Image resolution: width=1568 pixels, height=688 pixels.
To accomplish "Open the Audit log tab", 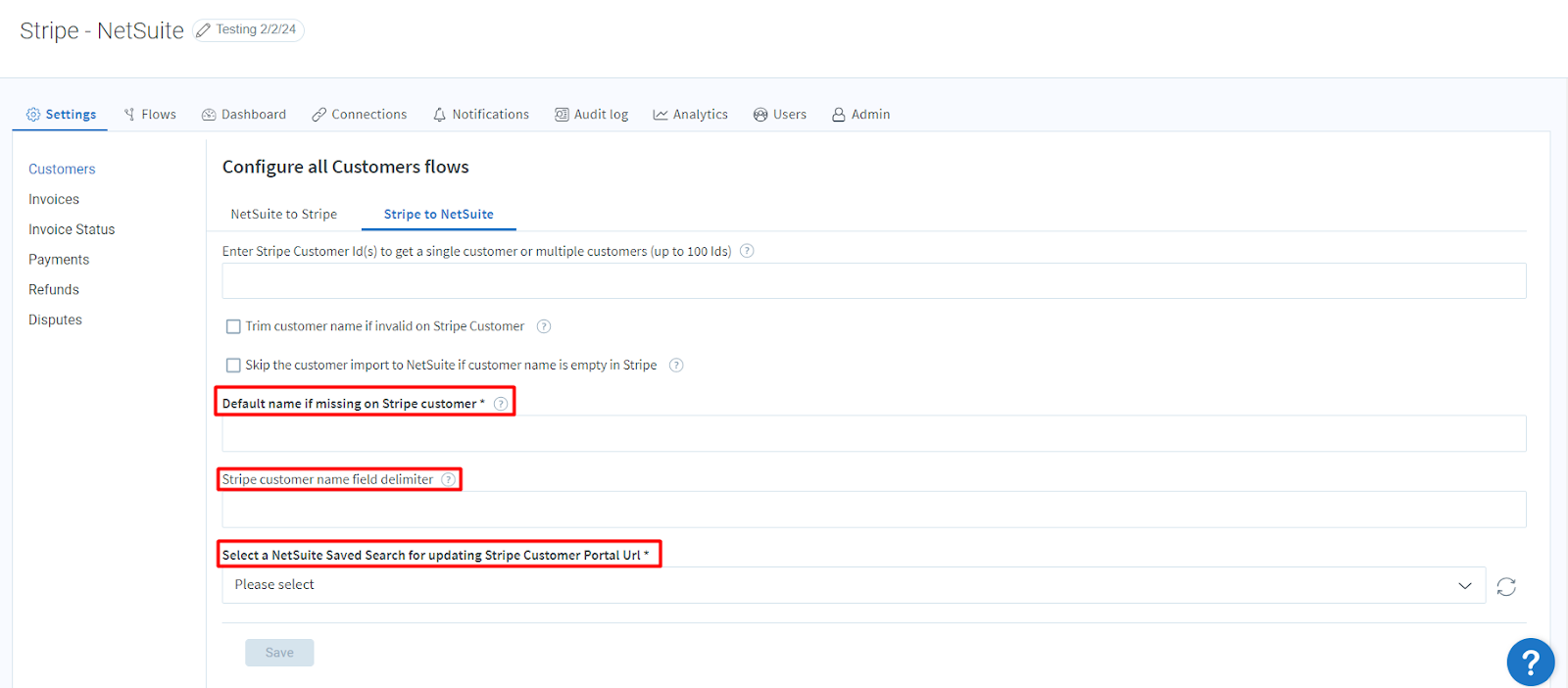I will (592, 115).
